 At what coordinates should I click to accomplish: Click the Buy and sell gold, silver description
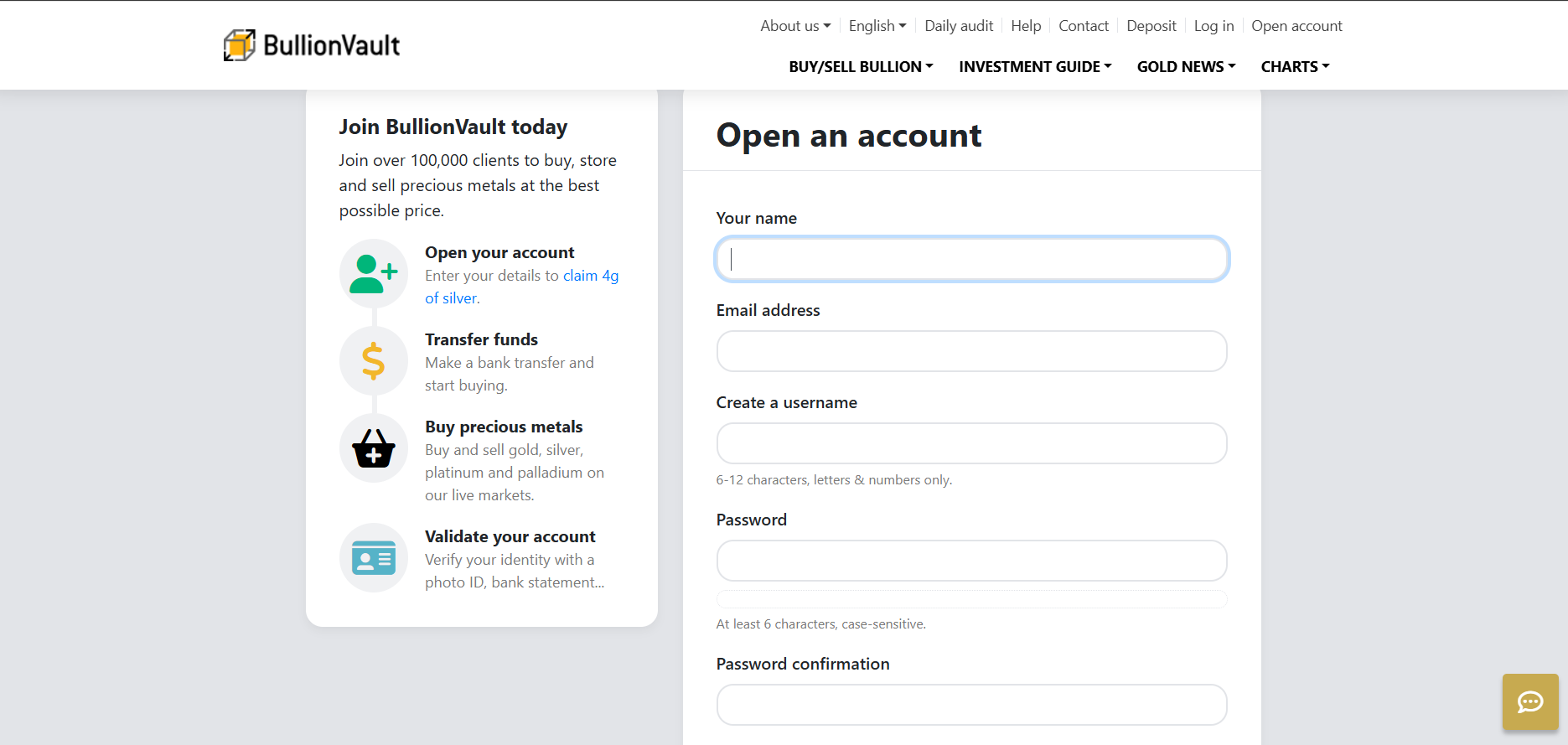point(515,473)
